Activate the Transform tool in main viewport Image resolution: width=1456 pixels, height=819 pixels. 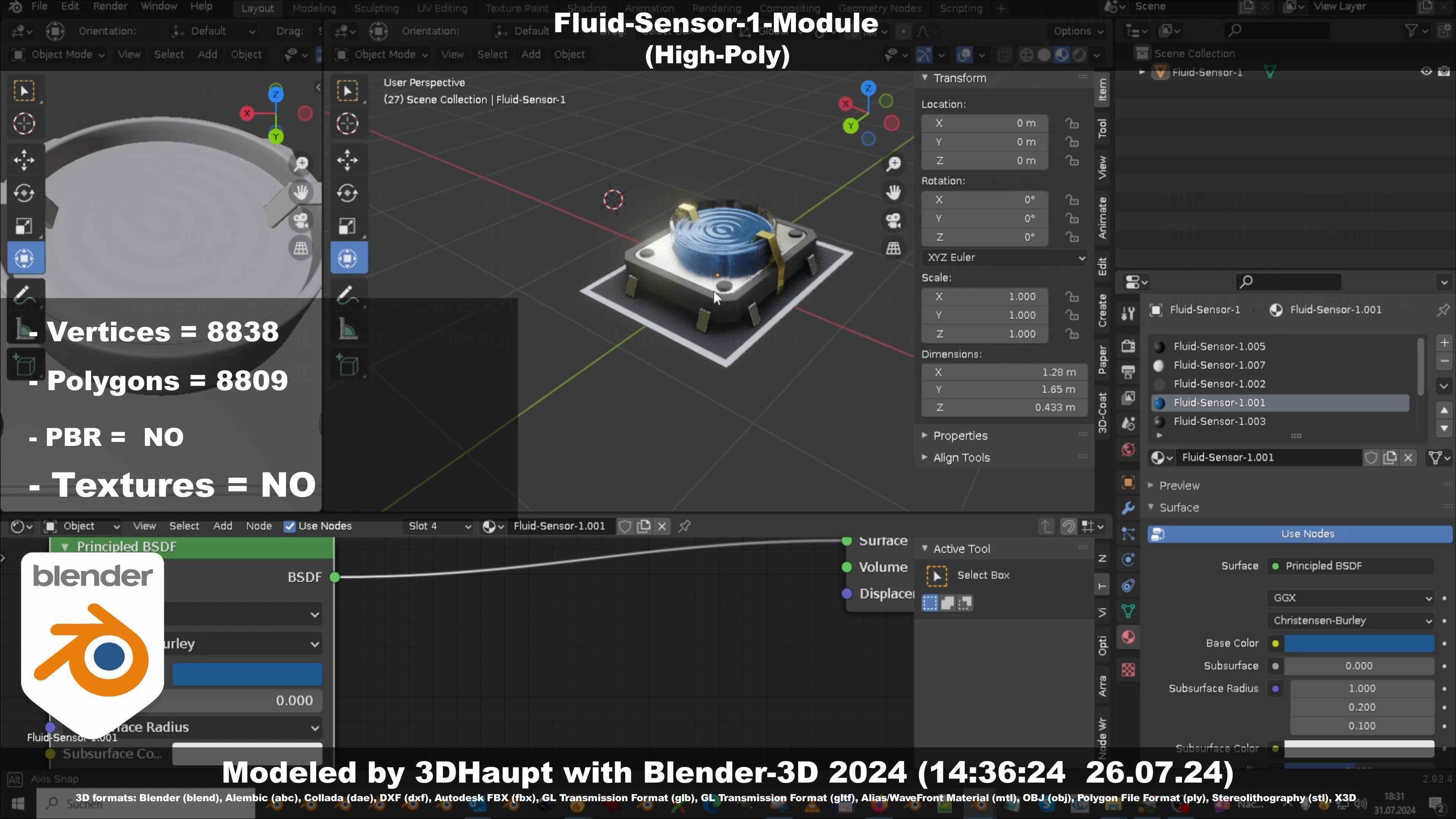(348, 258)
